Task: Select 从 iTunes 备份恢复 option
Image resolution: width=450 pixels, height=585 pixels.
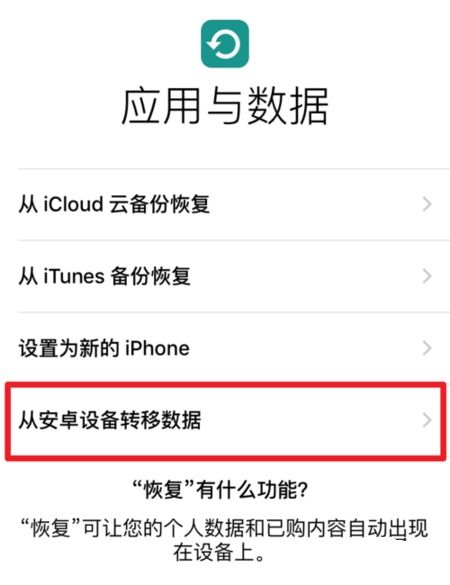Action: pos(234,276)
